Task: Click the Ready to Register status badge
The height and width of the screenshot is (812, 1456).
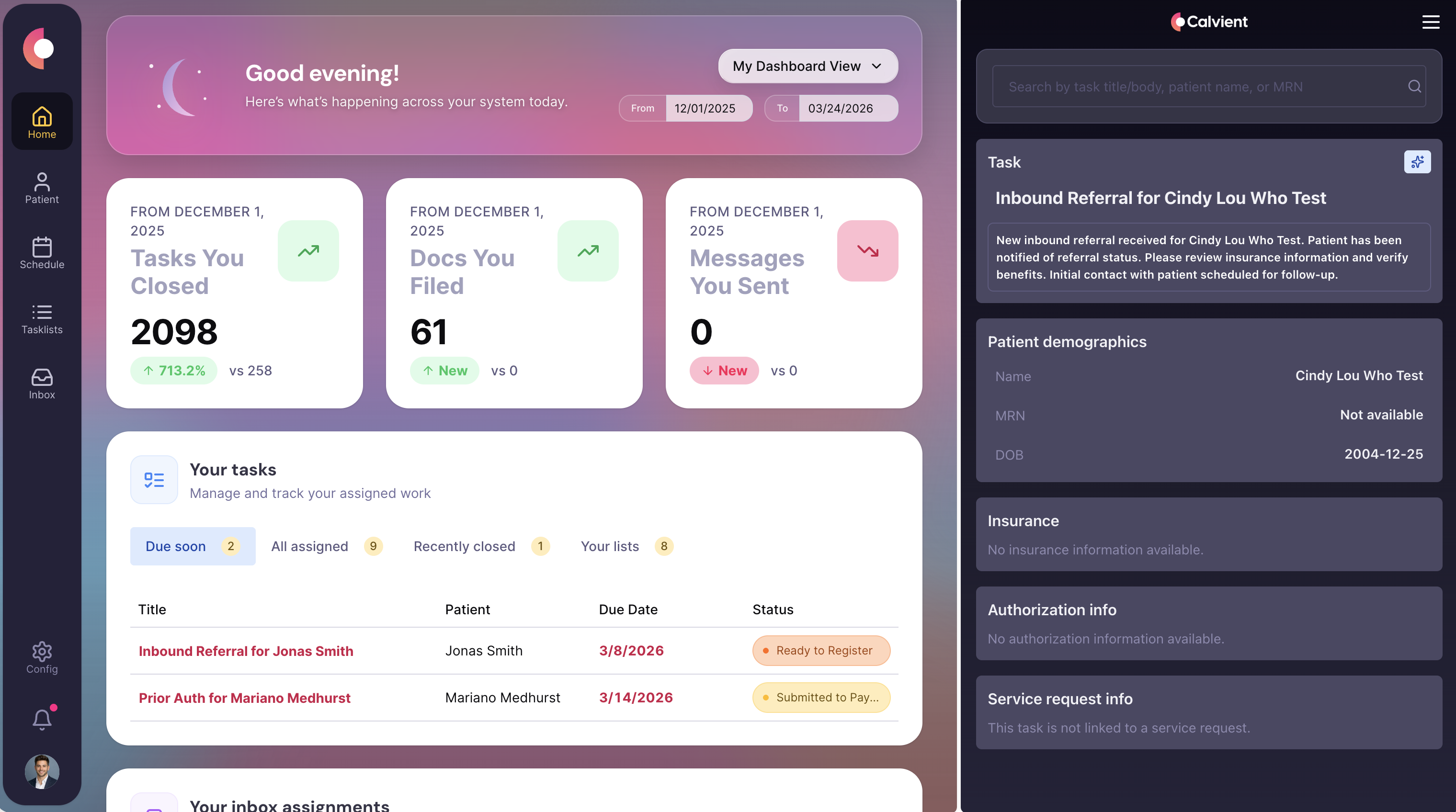Action: pos(821,650)
